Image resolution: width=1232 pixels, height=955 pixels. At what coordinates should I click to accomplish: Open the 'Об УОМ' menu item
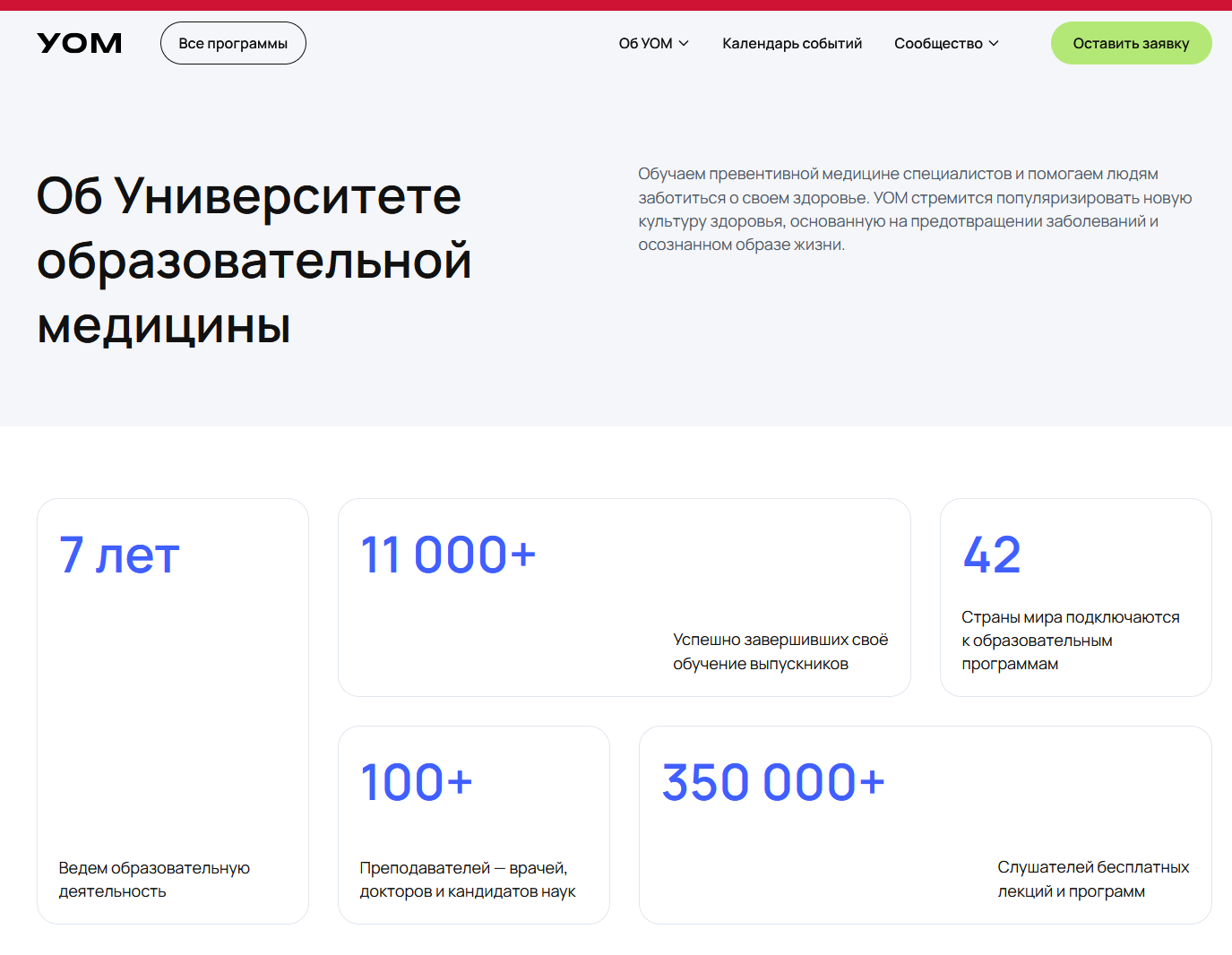(x=645, y=43)
